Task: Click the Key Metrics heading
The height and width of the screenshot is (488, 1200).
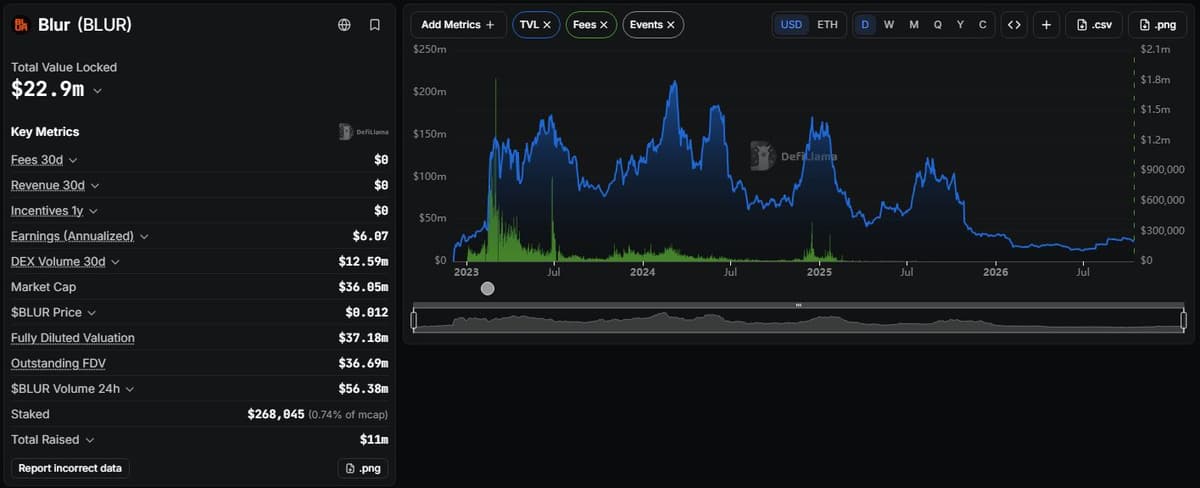Action: 45,132
